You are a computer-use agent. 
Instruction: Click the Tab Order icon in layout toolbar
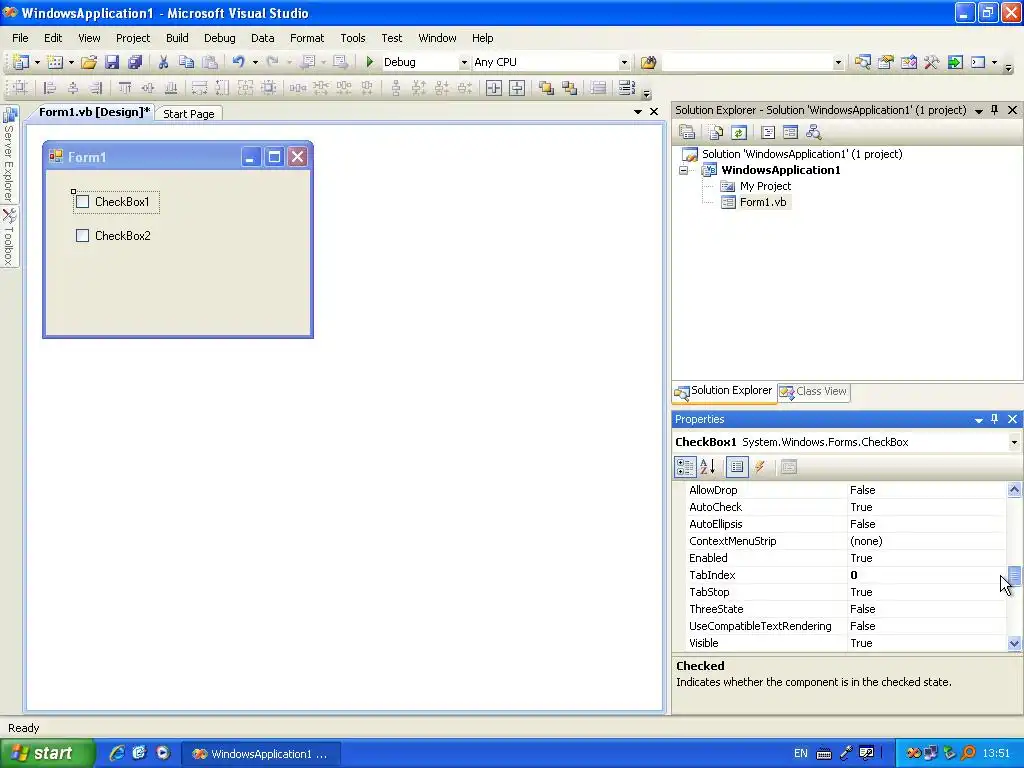coord(627,88)
